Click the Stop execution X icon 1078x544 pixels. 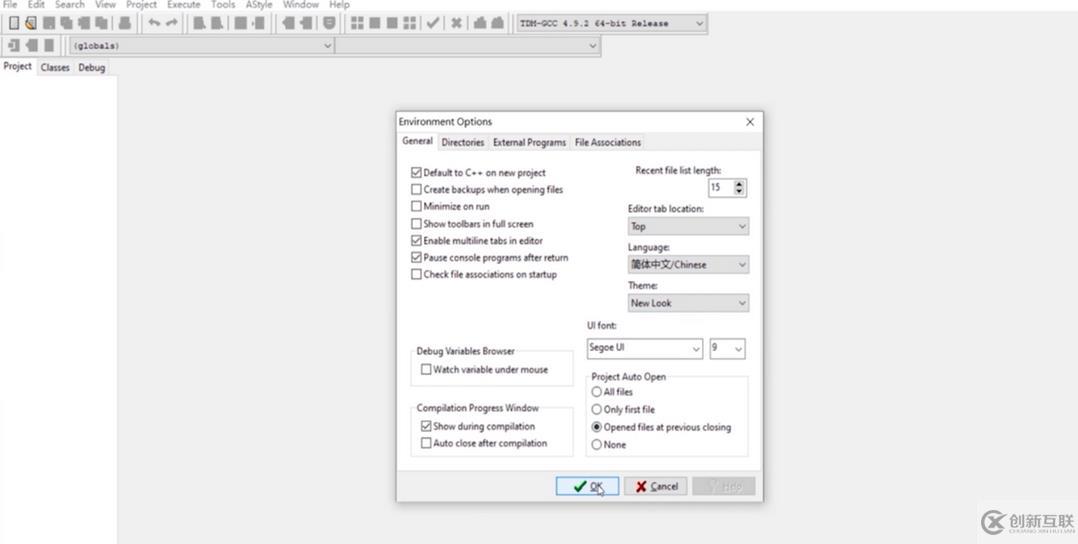[456, 23]
